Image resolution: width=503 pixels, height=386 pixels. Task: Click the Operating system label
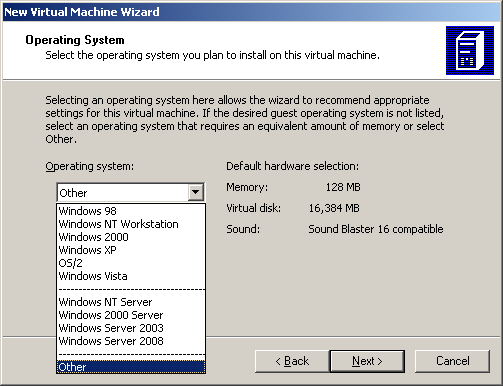pos(89,166)
